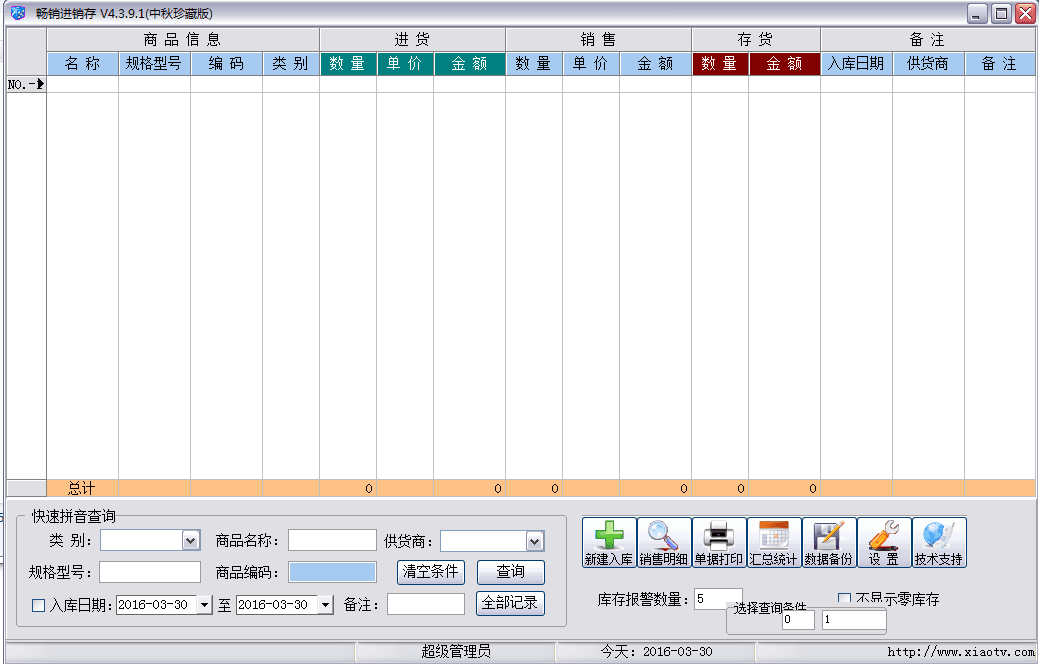1039x664 pixels.
Task: Open 汇总统计 calendar icon
Action: 773,537
